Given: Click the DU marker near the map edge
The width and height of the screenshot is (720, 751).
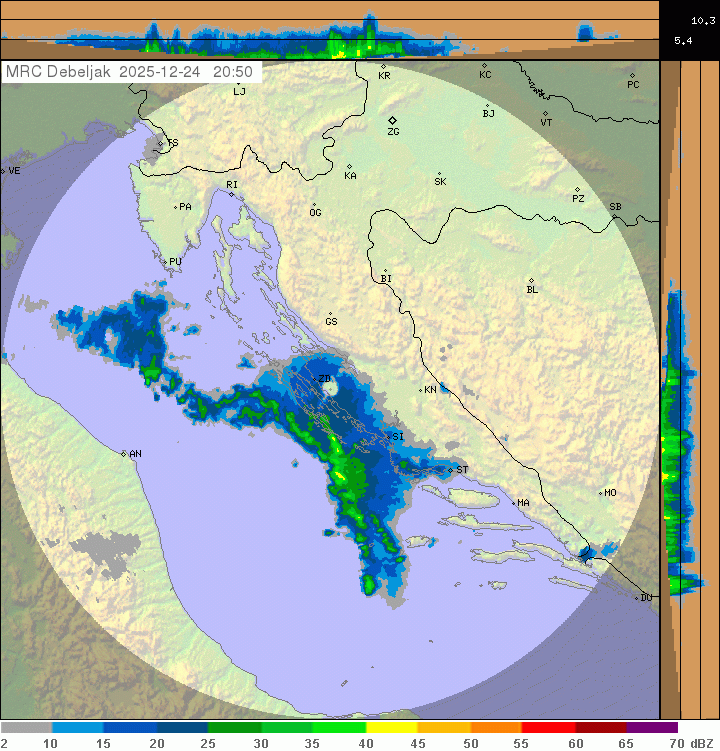Looking at the screenshot, I should click(639, 598).
